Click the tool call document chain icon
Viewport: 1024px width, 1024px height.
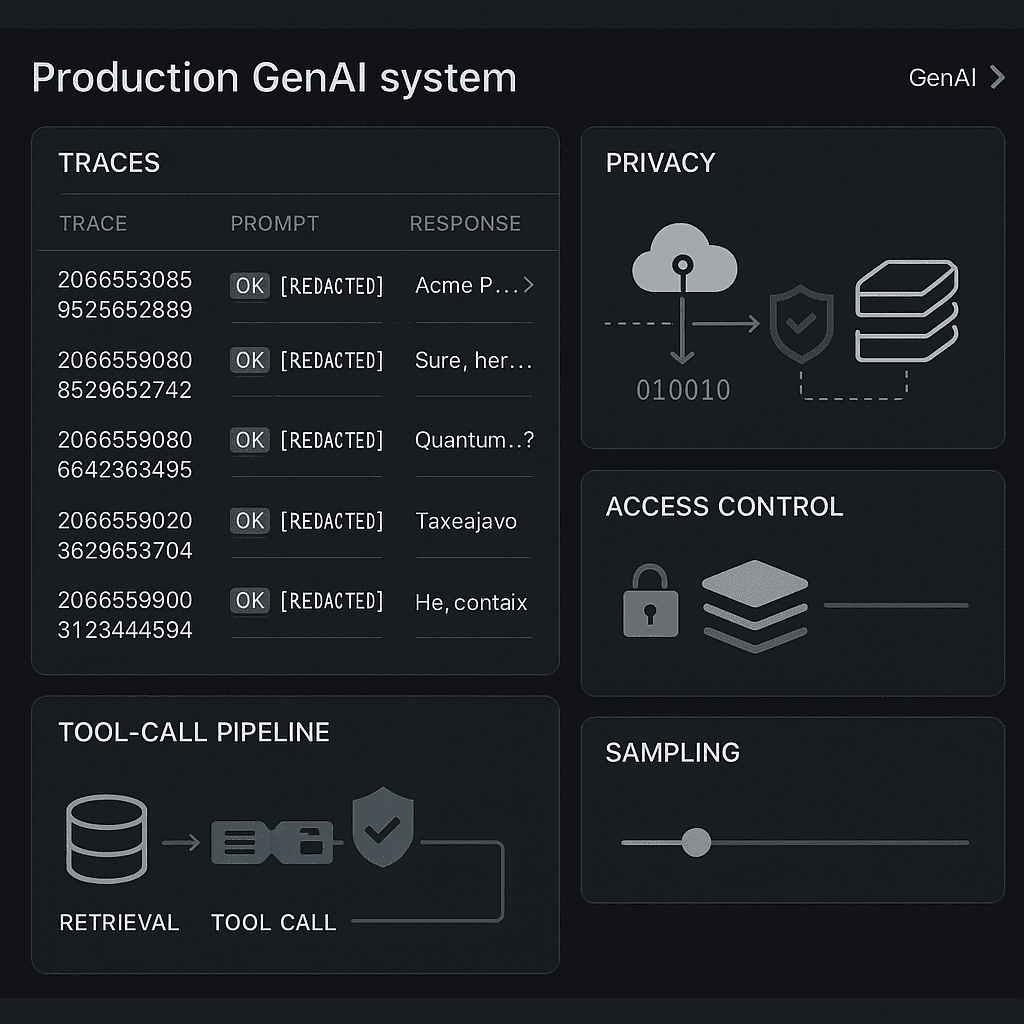click(273, 842)
